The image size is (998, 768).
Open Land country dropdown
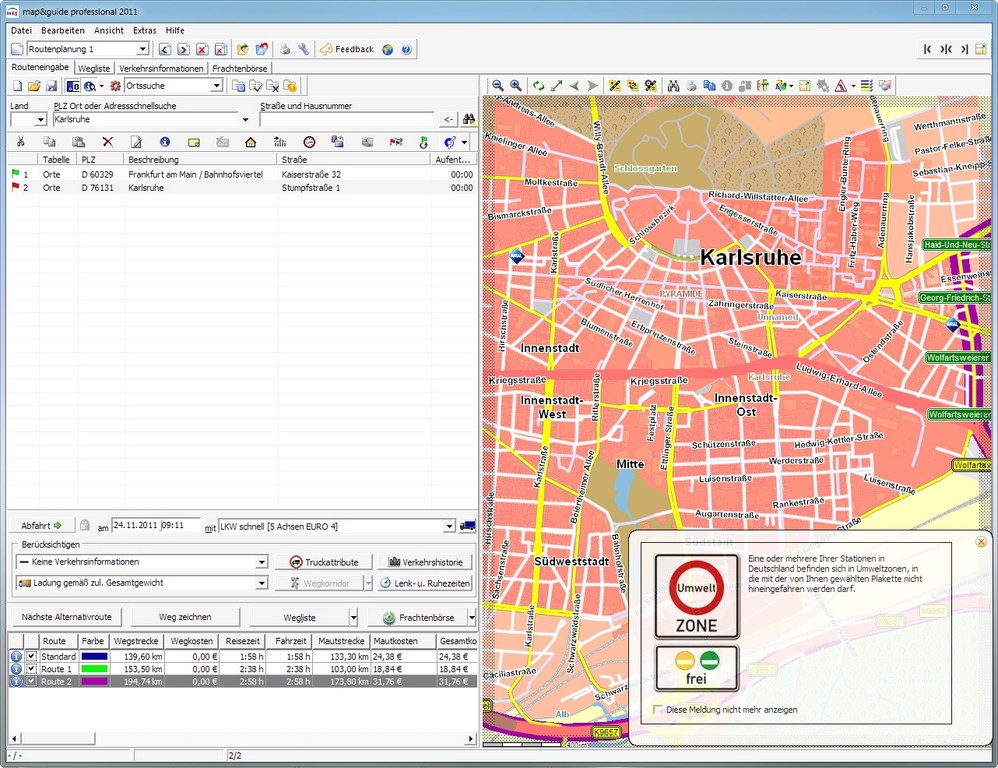pyautogui.click(x=41, y=120)
